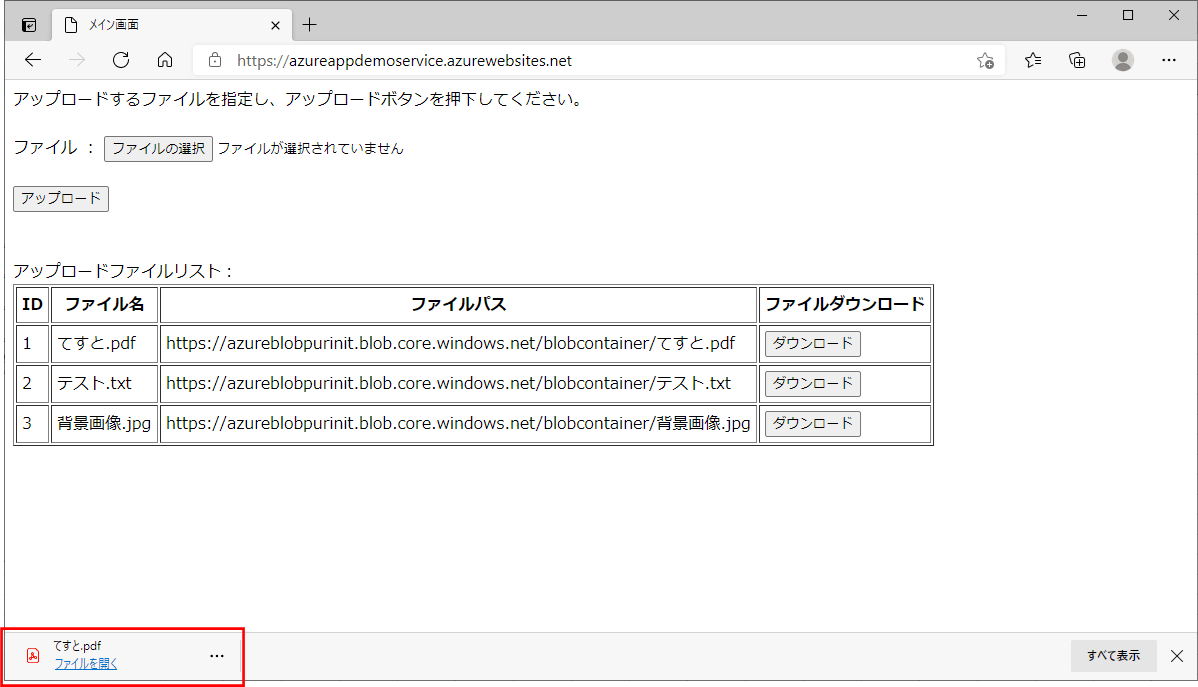Viewport: 1198px width, 687px height.
Task: Add this page to favorites star icon
Action: (x=985, y=60)
